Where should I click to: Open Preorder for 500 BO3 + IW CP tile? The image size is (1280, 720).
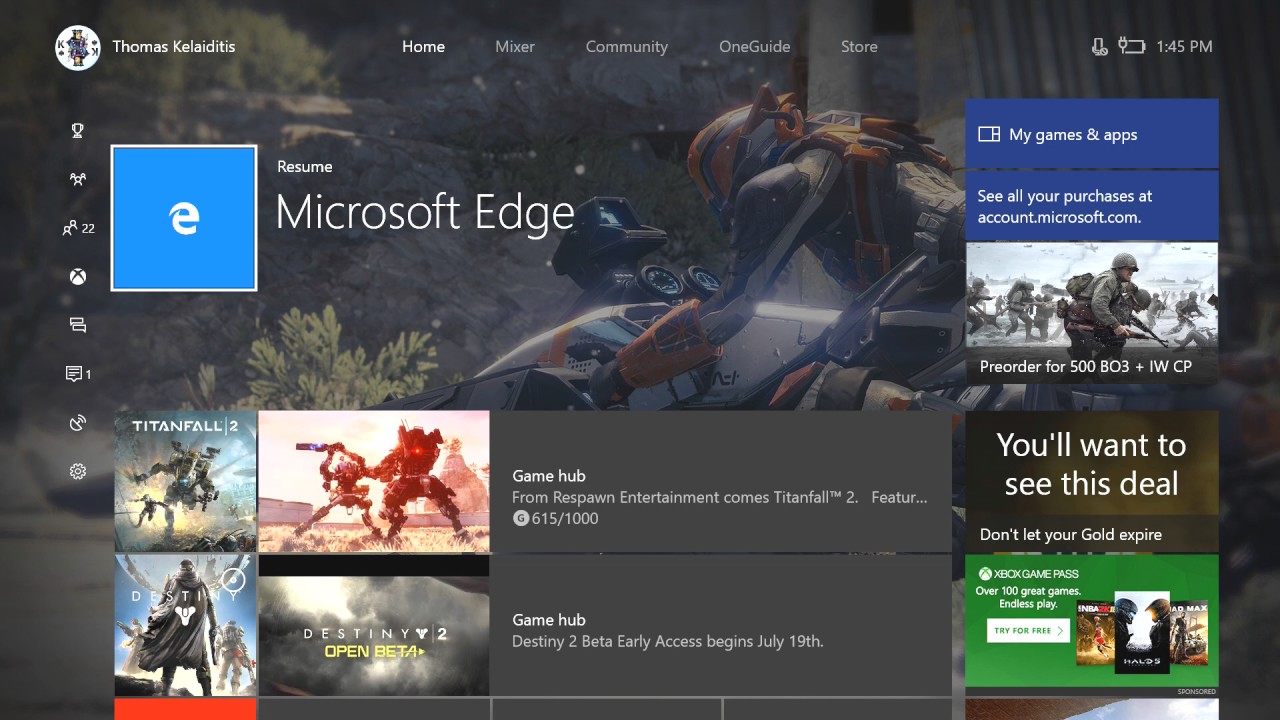point(1092,312)
